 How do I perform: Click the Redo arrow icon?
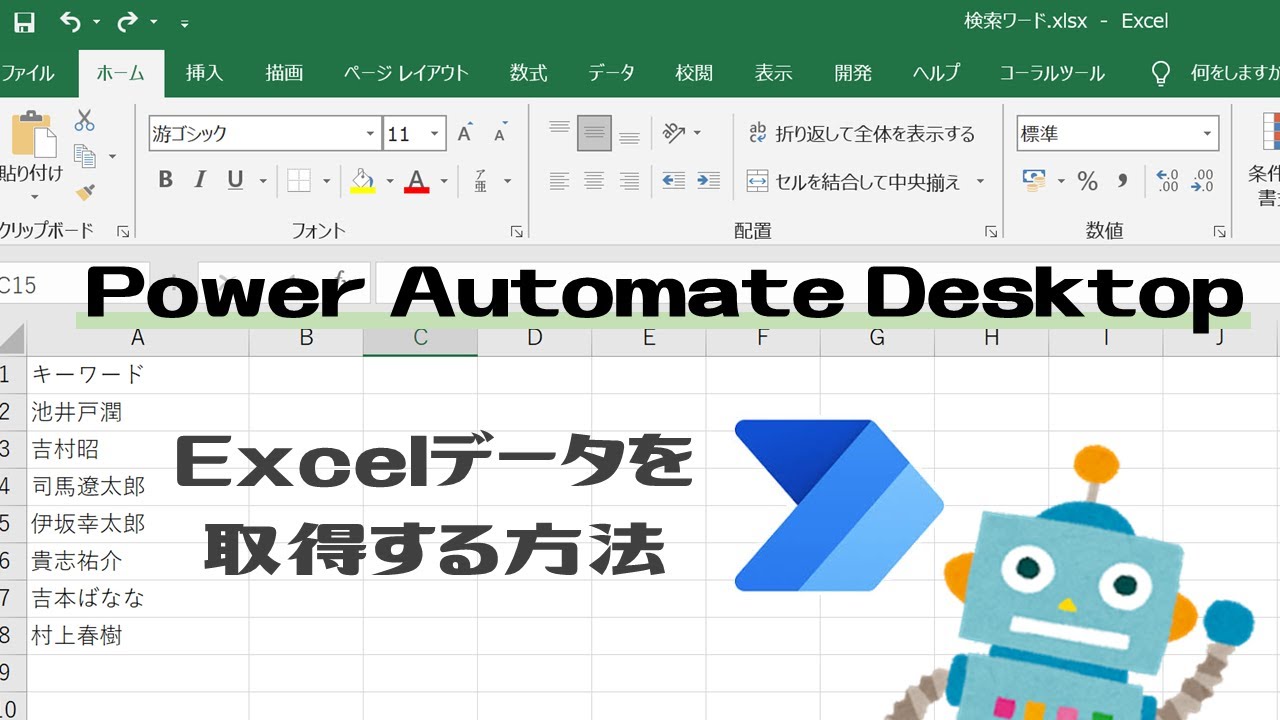pyautogui.click(x=127, y=21)
